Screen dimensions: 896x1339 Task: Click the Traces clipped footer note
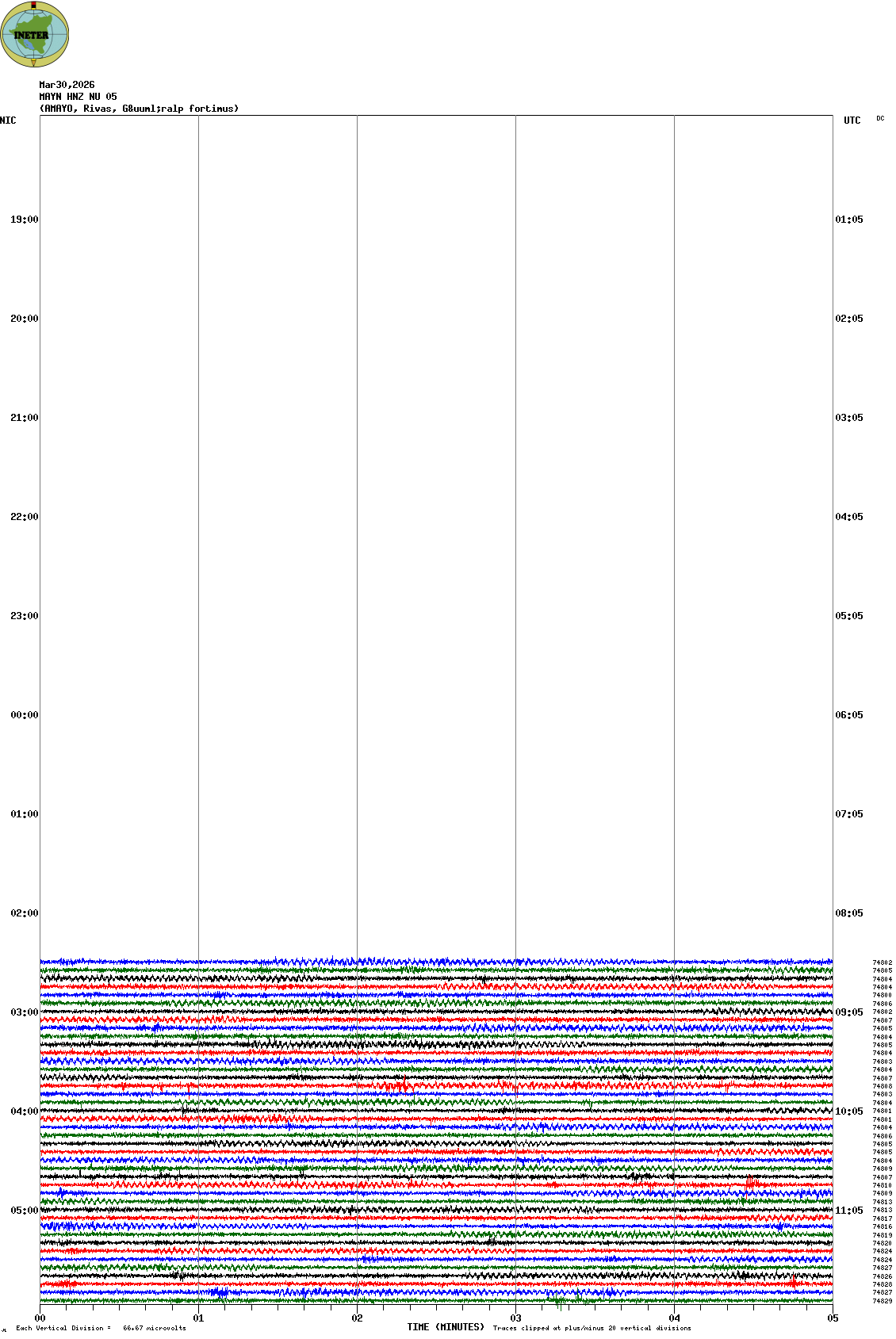point(592,1328)
